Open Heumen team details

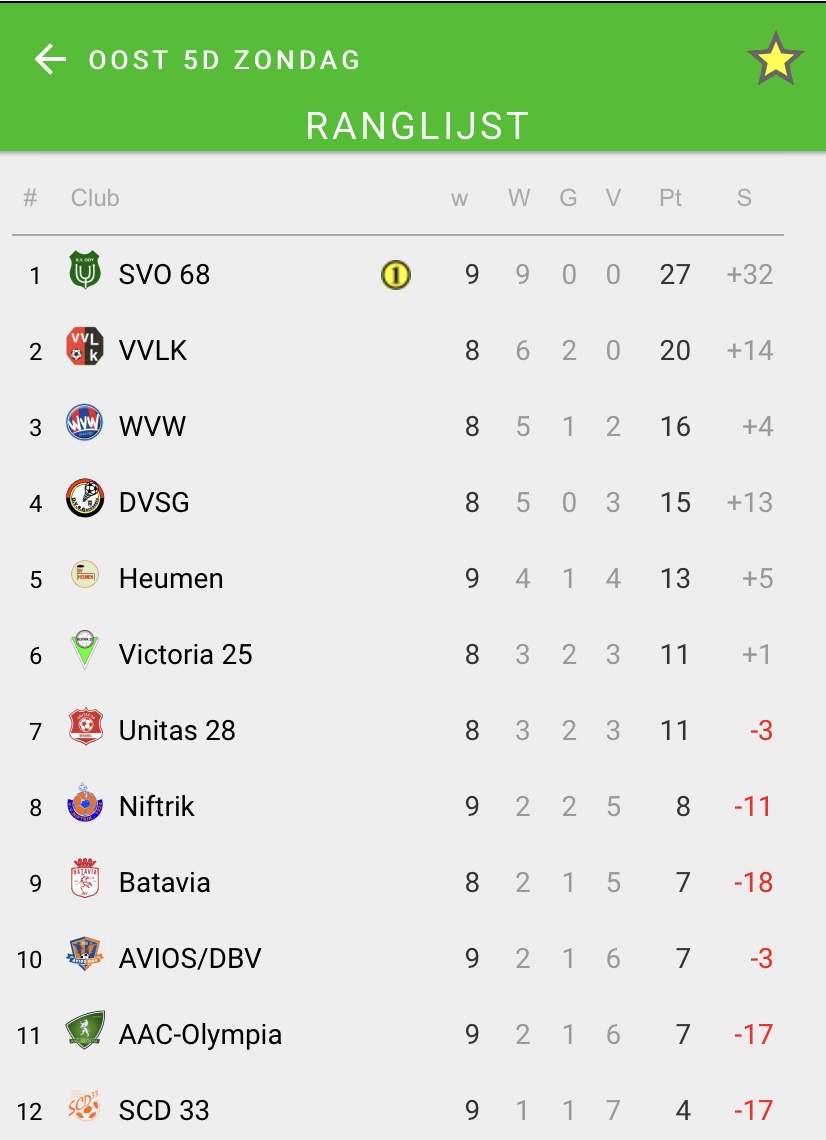click(x=170, y=578)
